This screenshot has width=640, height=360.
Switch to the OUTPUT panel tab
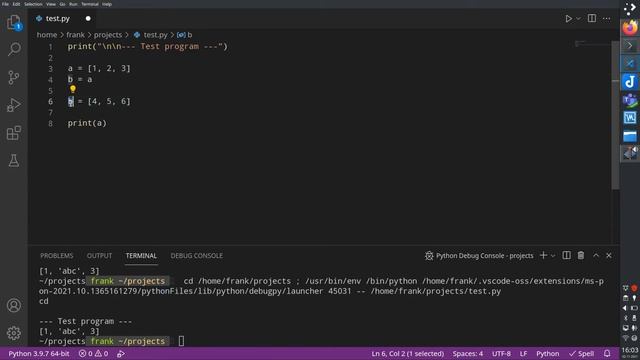[x=99, y=256]
